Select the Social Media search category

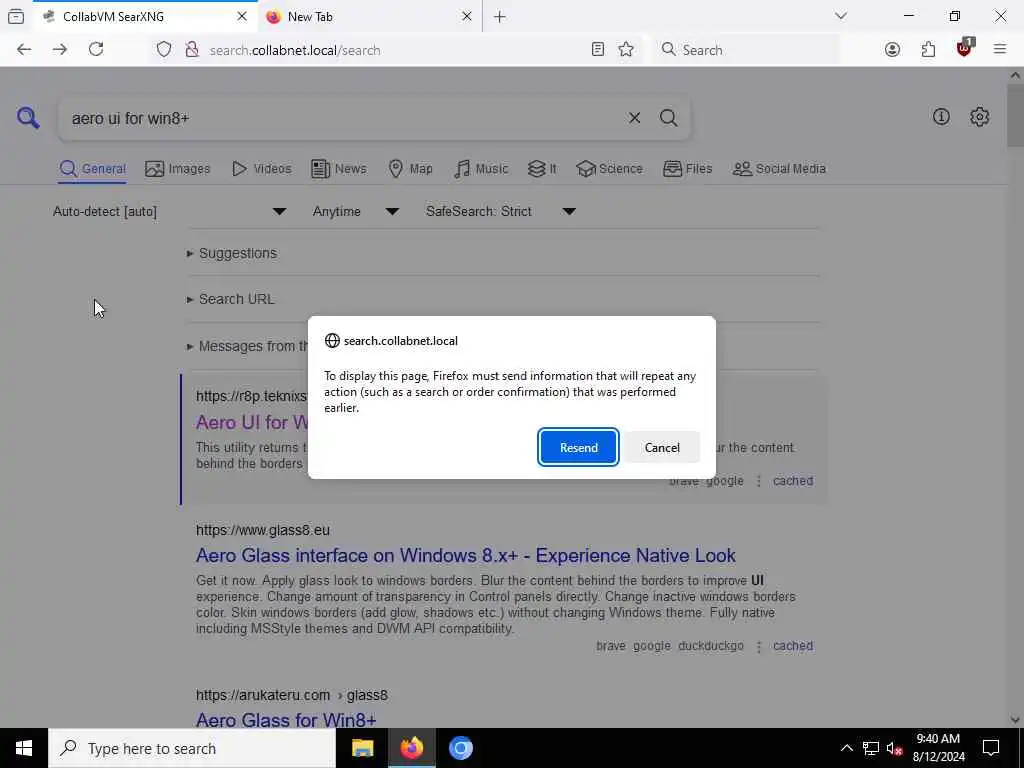click(x=779, y=169)
